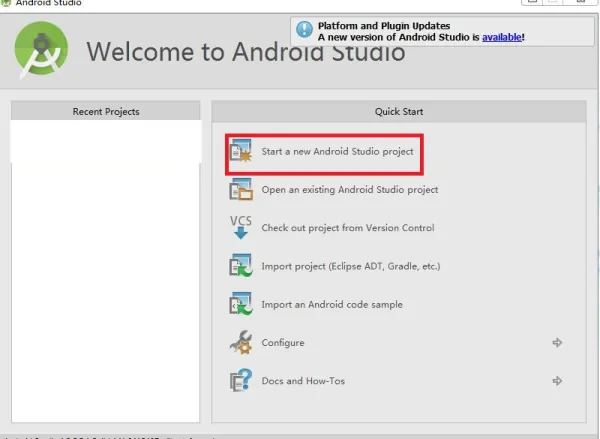This screenshot has width=600, height=439.
Task: Click the Import project icon
Action: point(241,265)
